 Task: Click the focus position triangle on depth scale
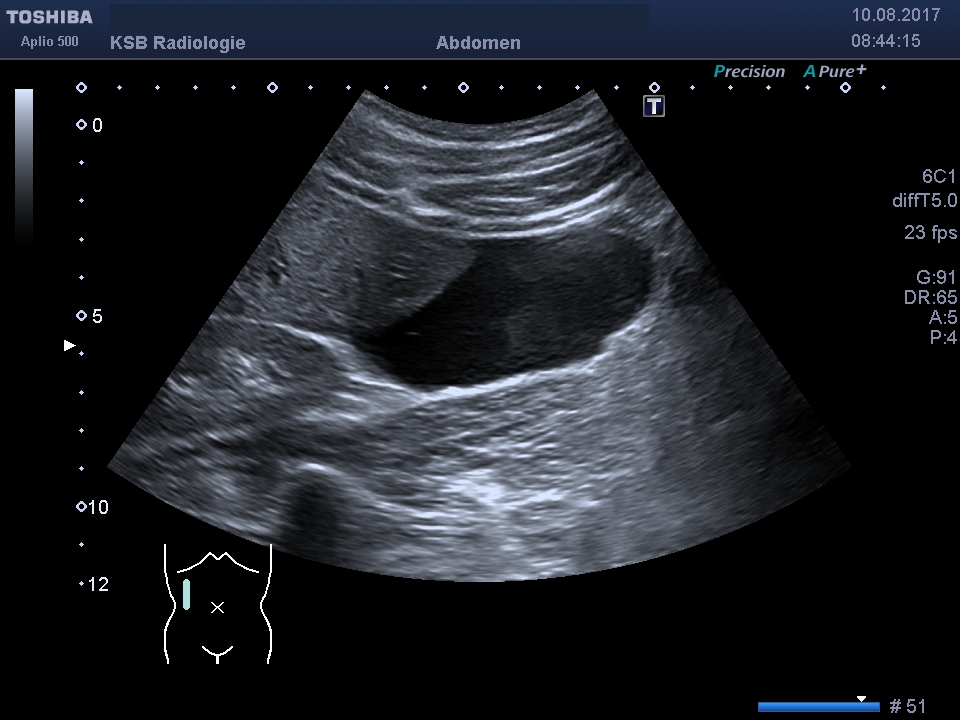pyautogui.click(x=70, y=345)
